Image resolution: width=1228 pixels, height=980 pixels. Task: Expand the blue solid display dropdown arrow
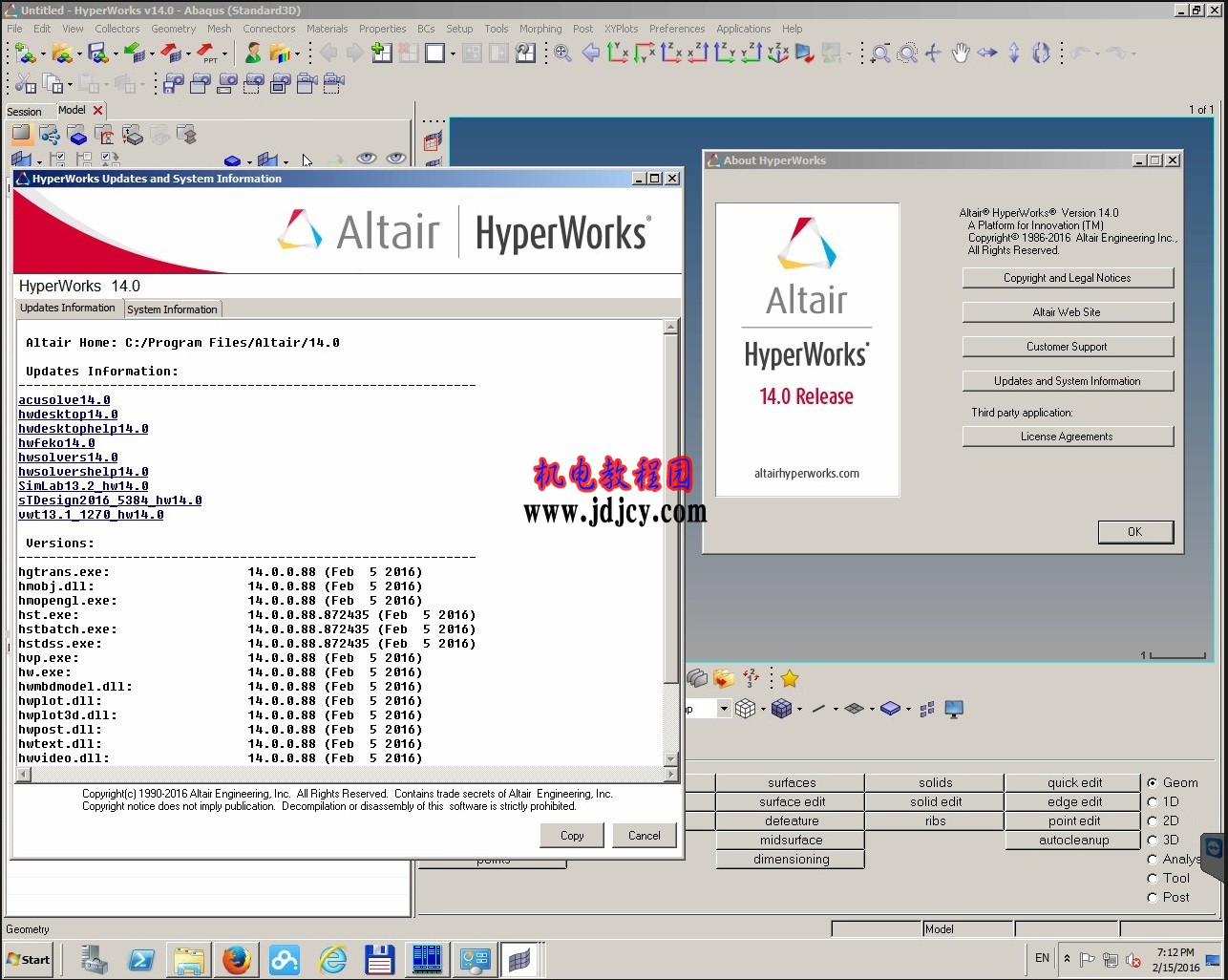[x=908, y=709]
